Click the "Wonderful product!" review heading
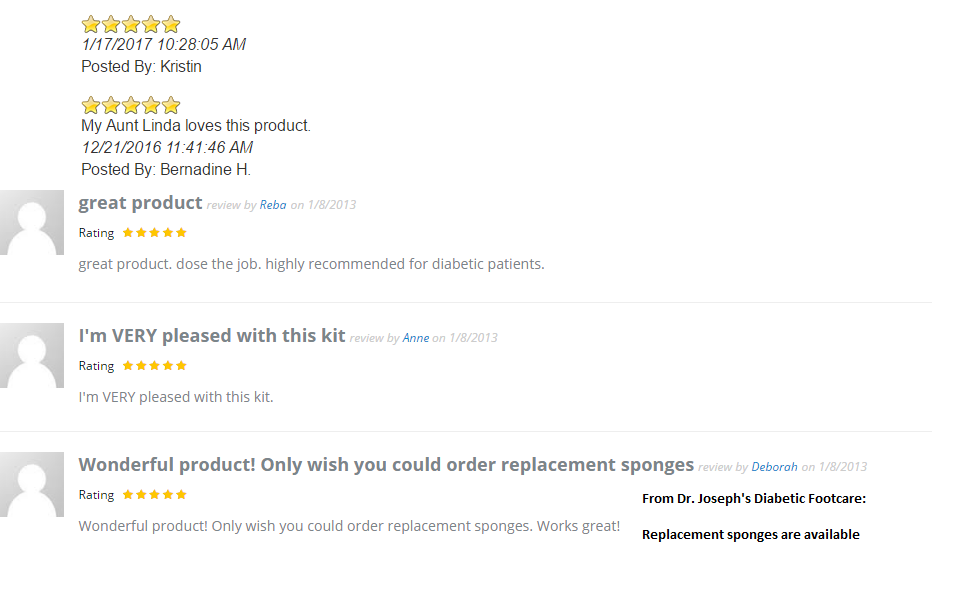955x614 pixels. 386,465
